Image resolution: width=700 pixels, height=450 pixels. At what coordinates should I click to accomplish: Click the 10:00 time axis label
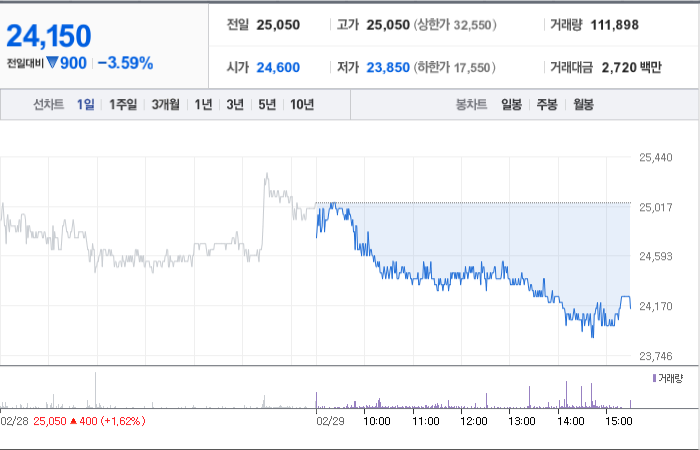(x=377, y=421)
